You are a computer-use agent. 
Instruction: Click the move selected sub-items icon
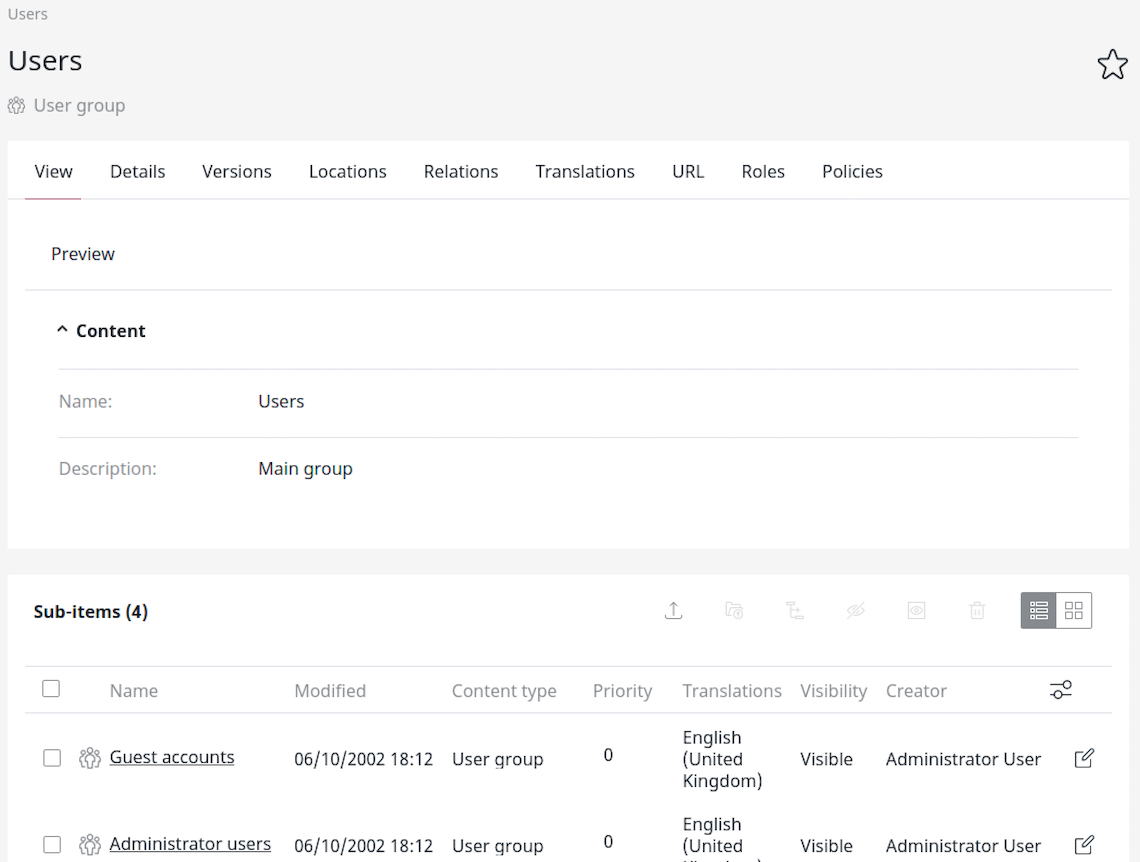pos(734,611)
